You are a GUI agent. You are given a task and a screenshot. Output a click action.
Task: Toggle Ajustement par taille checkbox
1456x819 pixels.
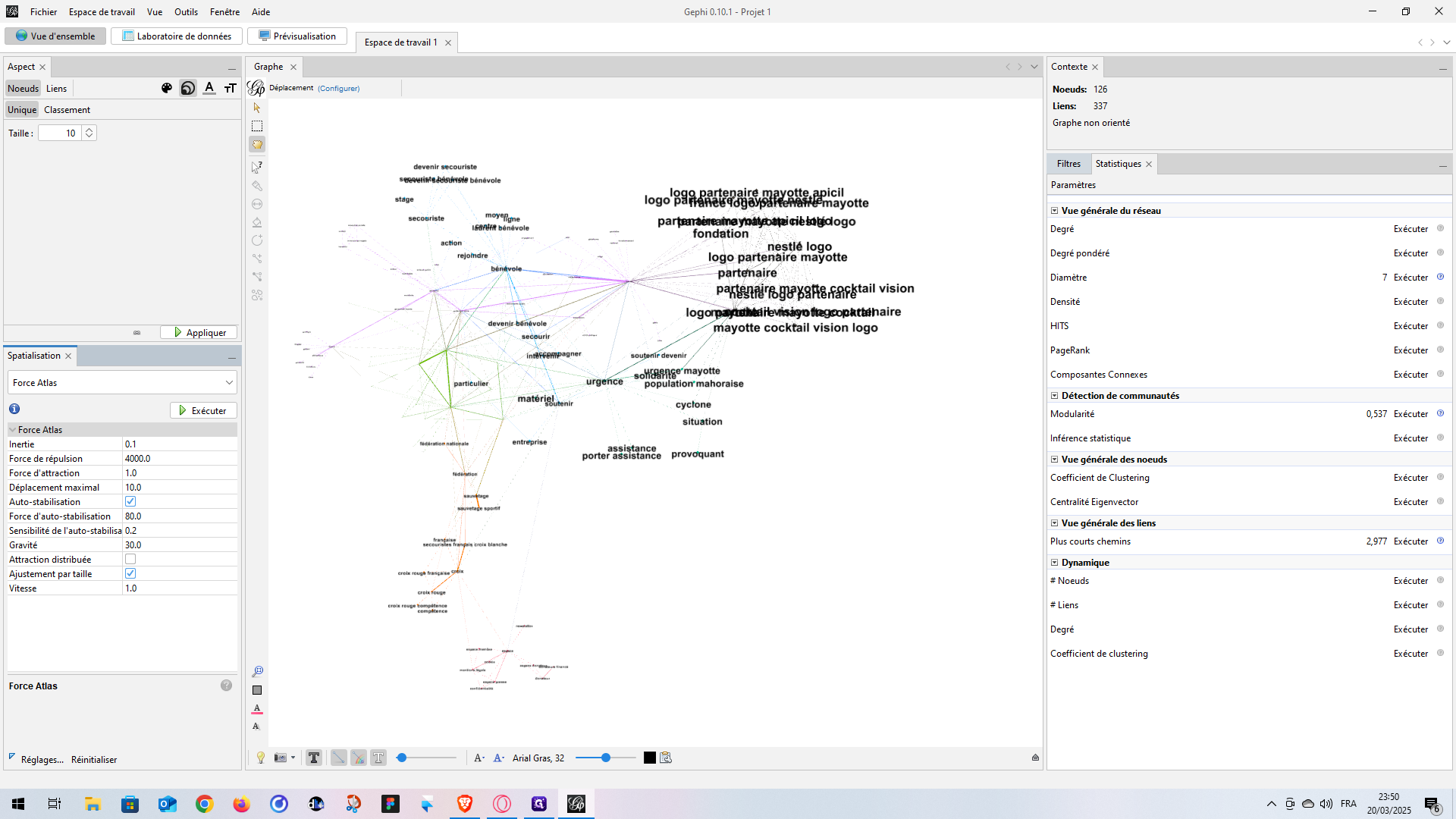pos(130,573)
